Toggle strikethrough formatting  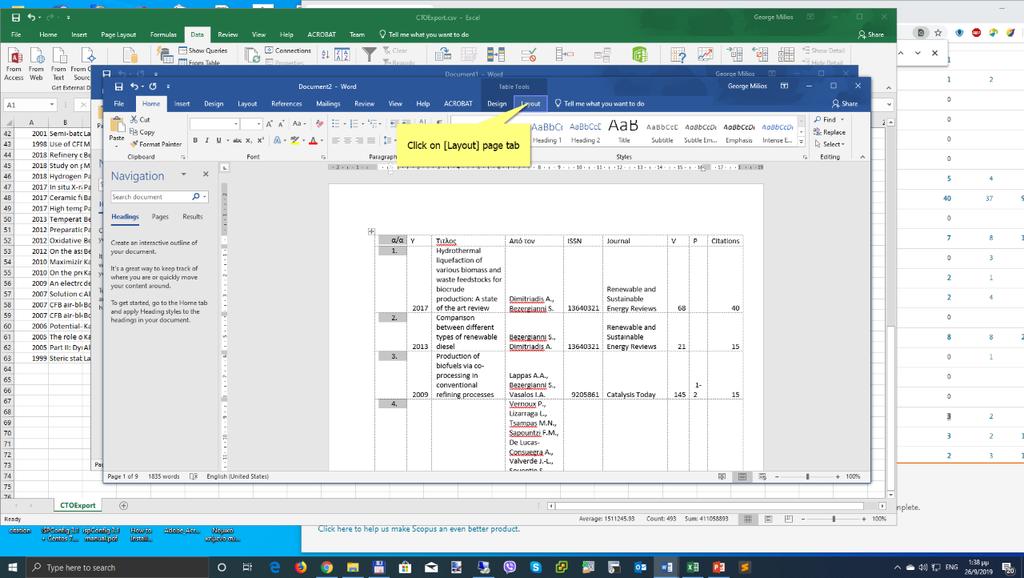tap(237, 140)
